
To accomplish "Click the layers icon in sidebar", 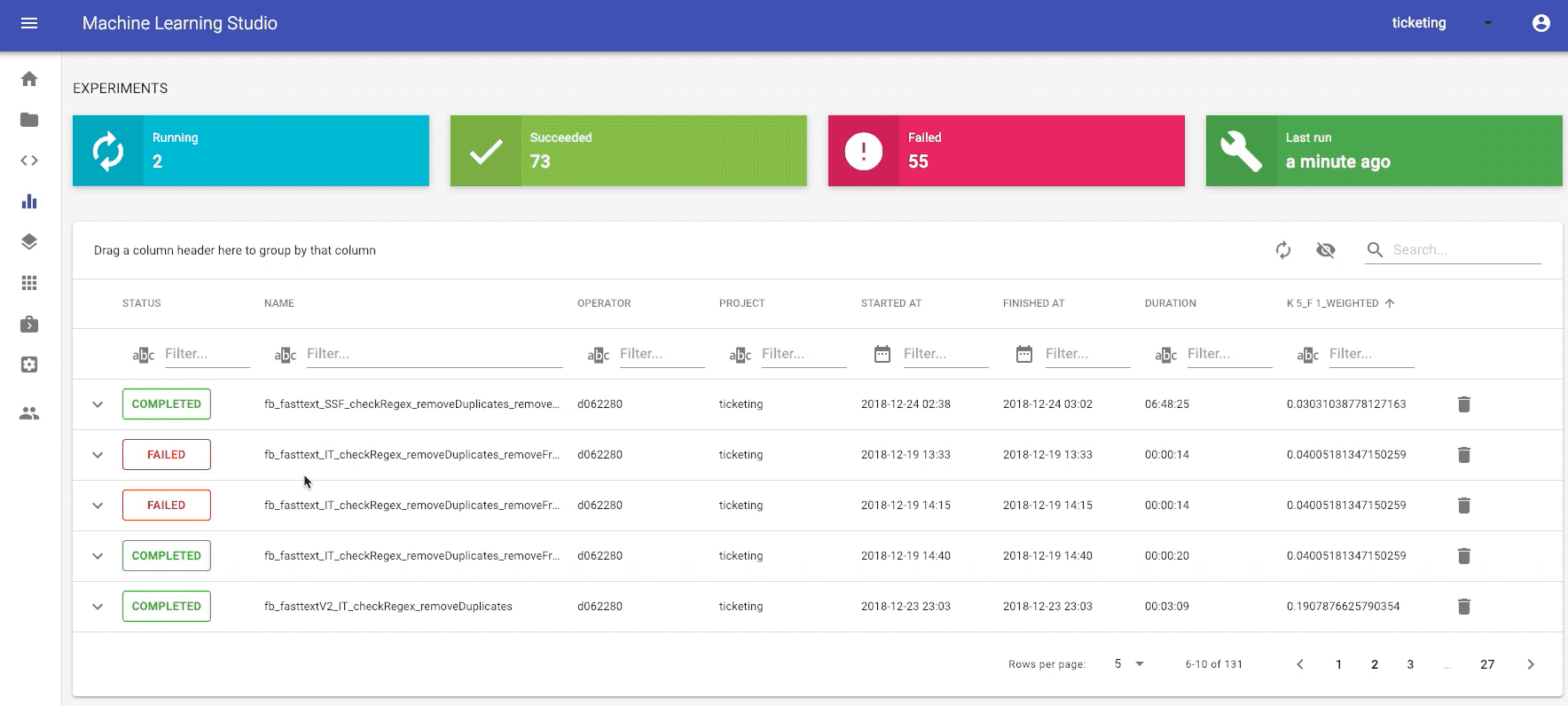I will point(29,242).
